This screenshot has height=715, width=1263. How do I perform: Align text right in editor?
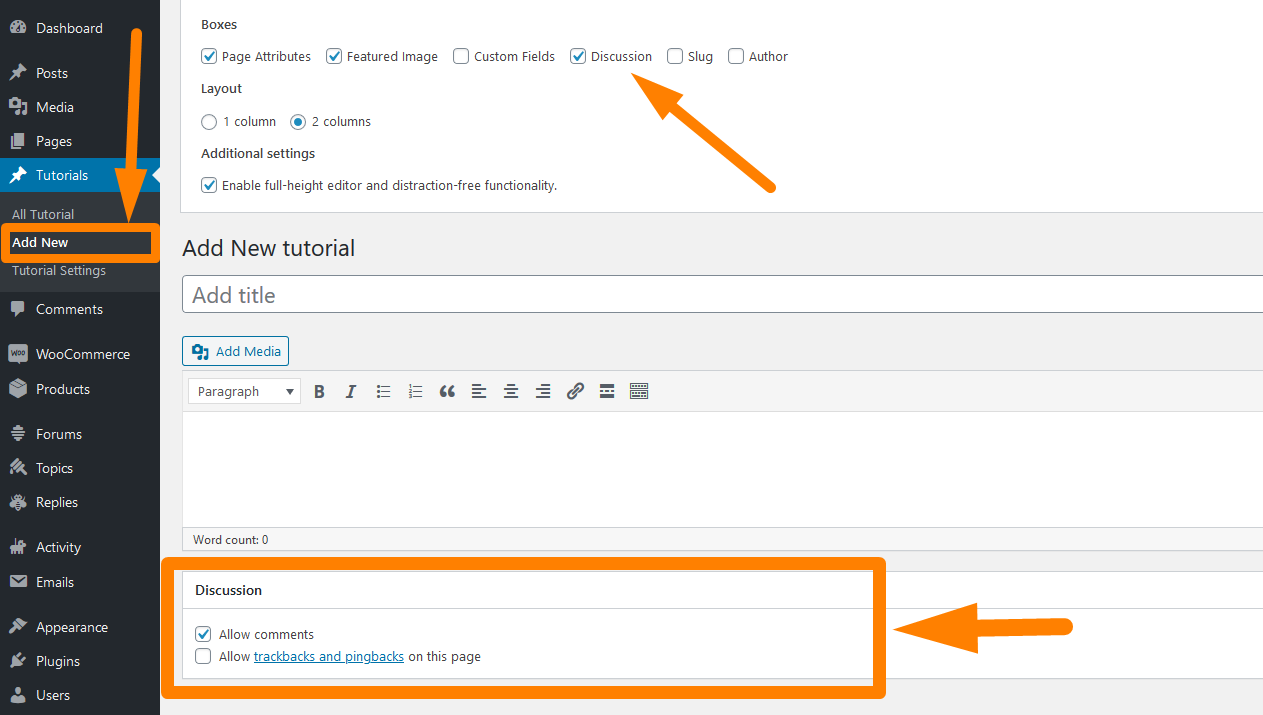(x=543, y=392)
